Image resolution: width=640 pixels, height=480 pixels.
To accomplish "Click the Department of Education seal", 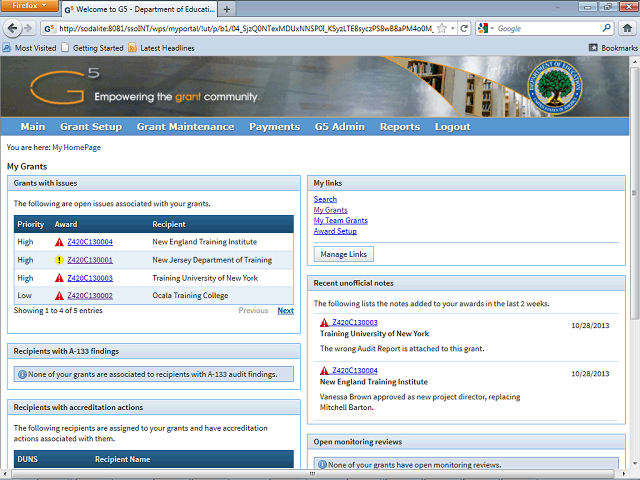I will [x=555, y=87].
